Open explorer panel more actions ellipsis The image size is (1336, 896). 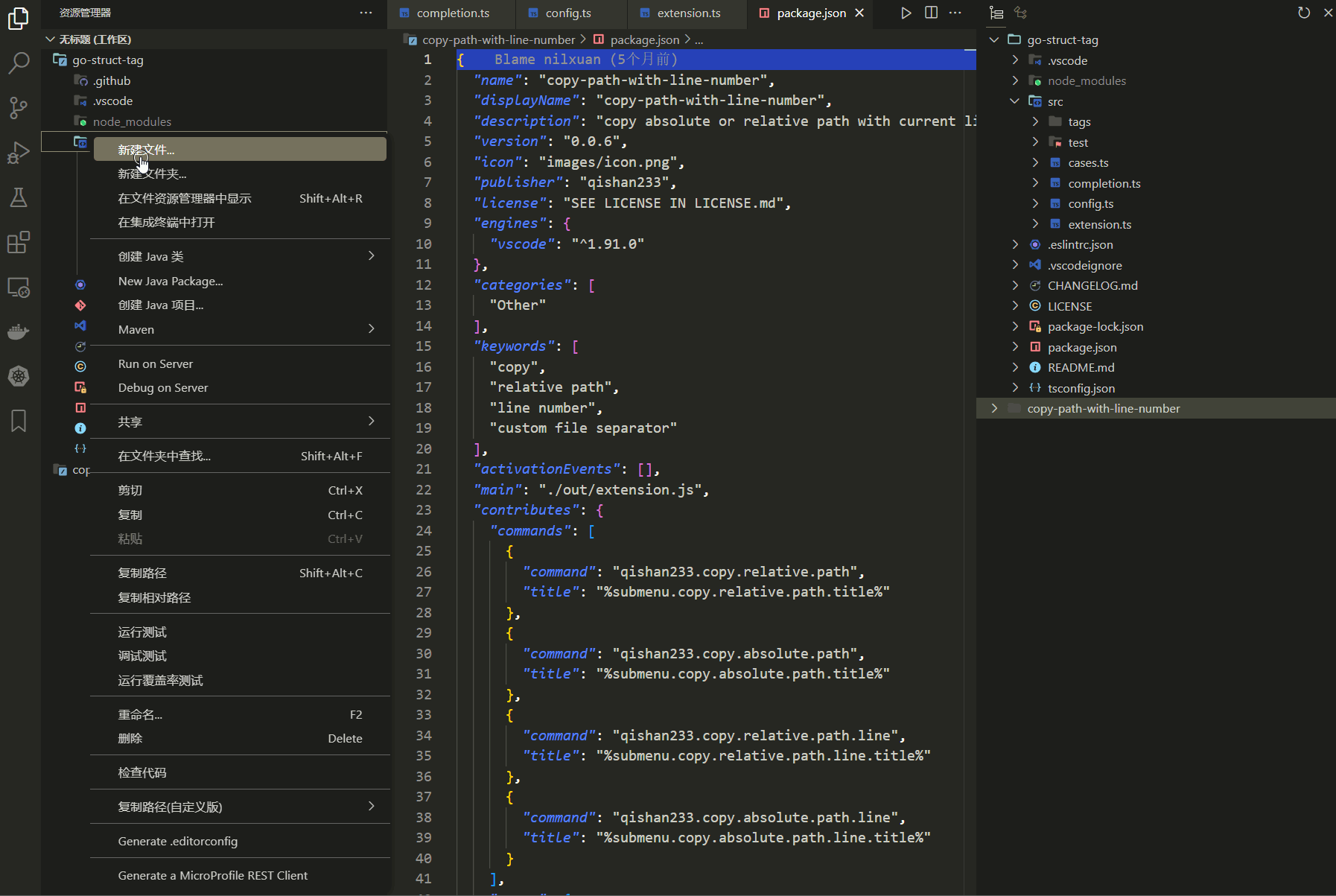click(366, 13)
